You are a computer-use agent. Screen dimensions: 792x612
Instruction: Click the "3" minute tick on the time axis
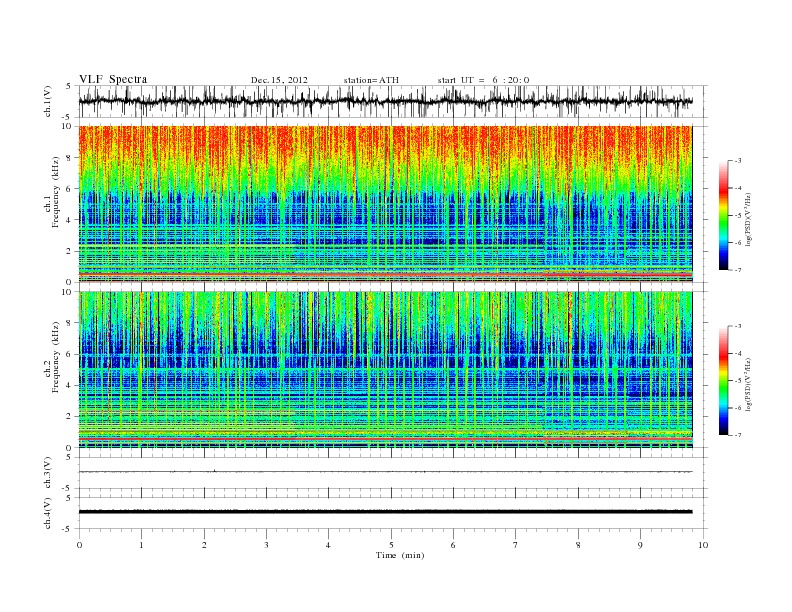tap(266, 545)
